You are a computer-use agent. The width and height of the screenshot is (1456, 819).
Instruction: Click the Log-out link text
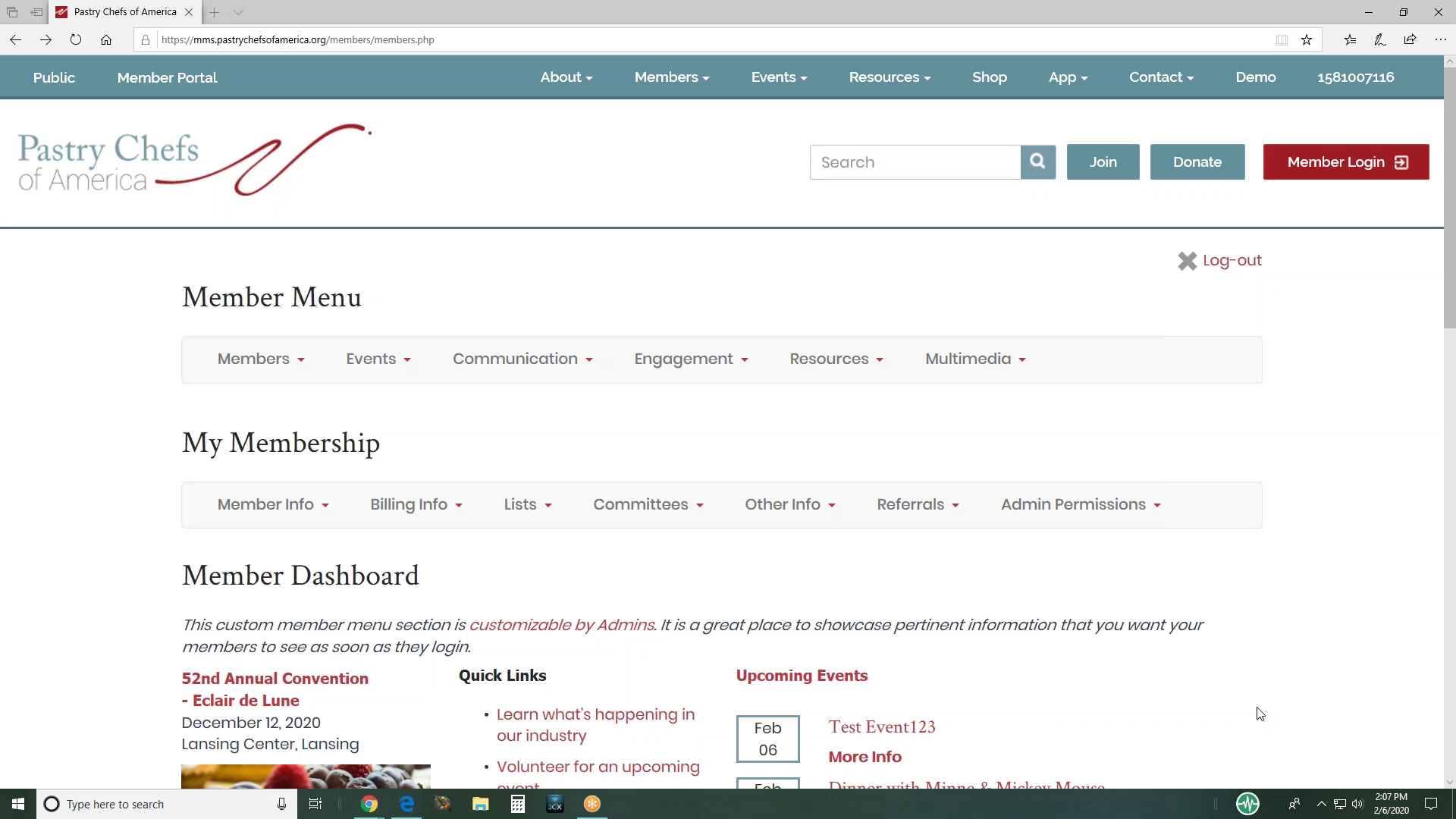pyautogui.click(x=1232, y=260)
